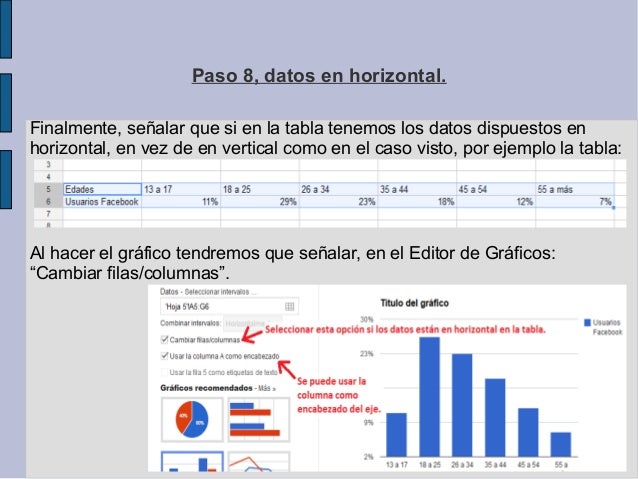
Task: Click the 45 a 54 cell
Action: coord(496,189)
